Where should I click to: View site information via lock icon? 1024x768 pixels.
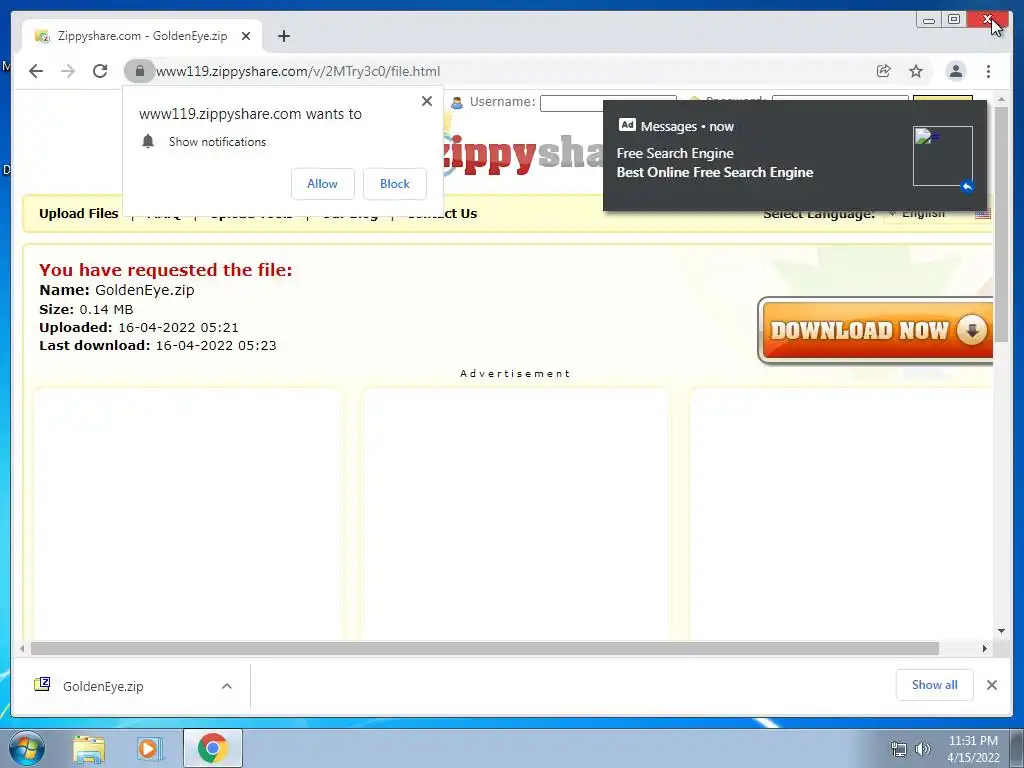pyautogui.click(x=139, y=71)
